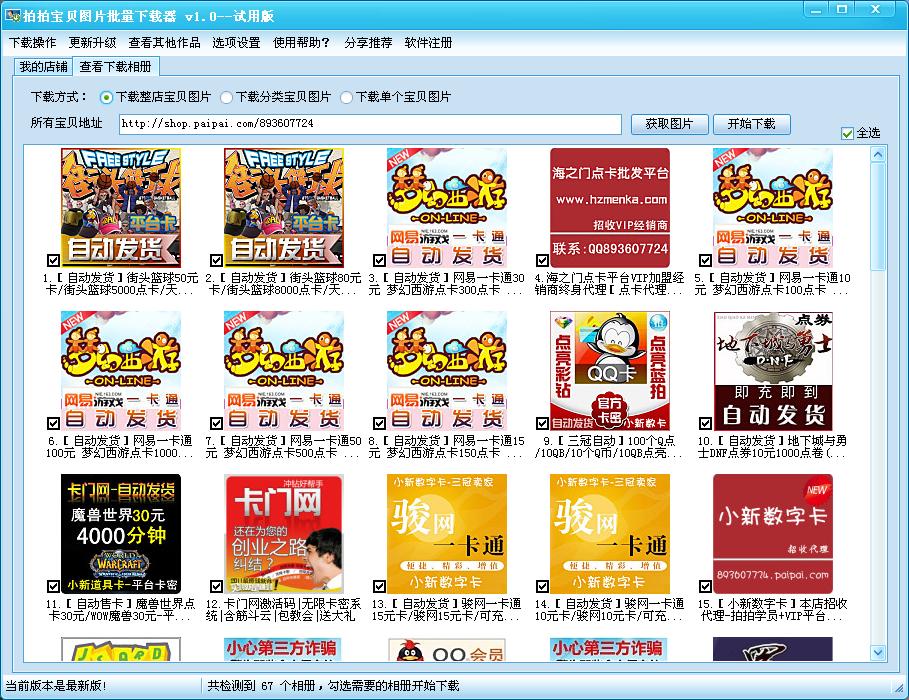The image size is (909, 700).
Task: Select item 15 小新数字卡 red thumbnail
Action: [x=773, y=534]
